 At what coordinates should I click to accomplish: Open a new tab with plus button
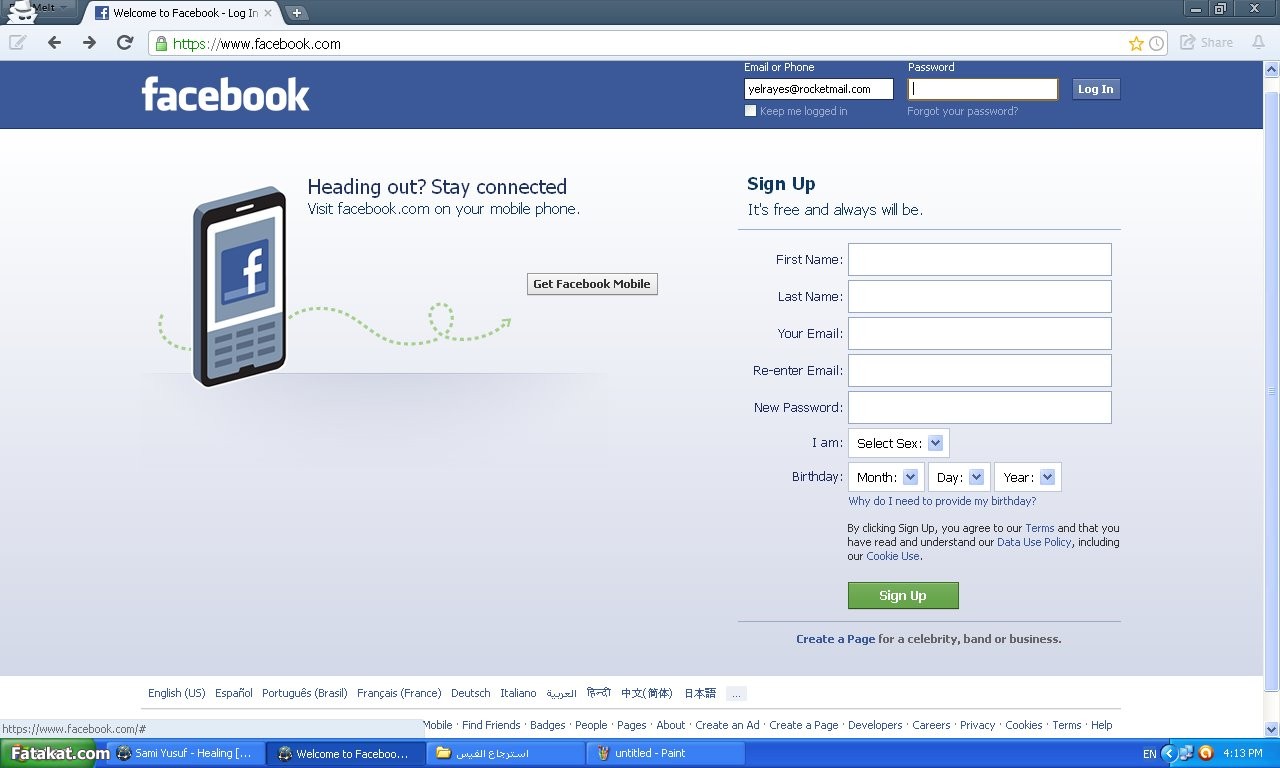tap(297, 13)
